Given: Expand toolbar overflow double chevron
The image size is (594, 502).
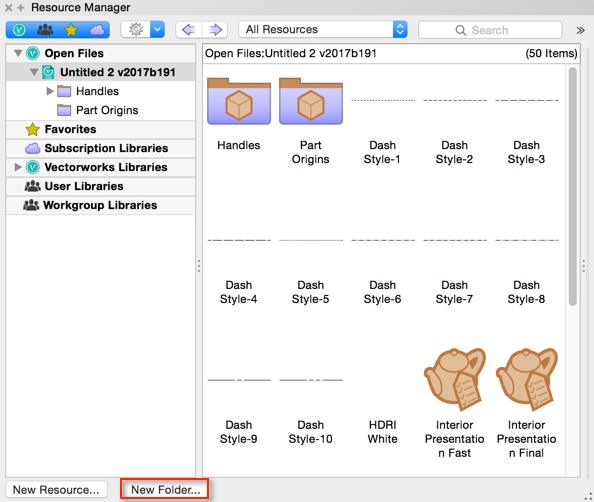Looking at the screenshot, I should coord(580,30).
